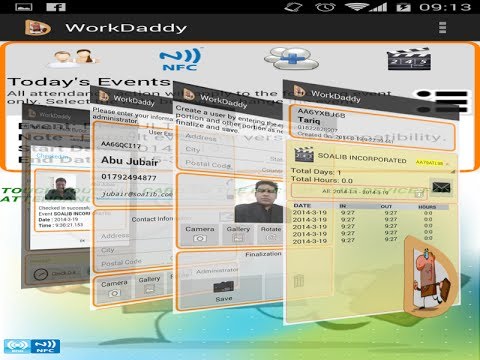480x360 pixels.
Task: Tap the OUT column header
Action: (x=386, y=207)
